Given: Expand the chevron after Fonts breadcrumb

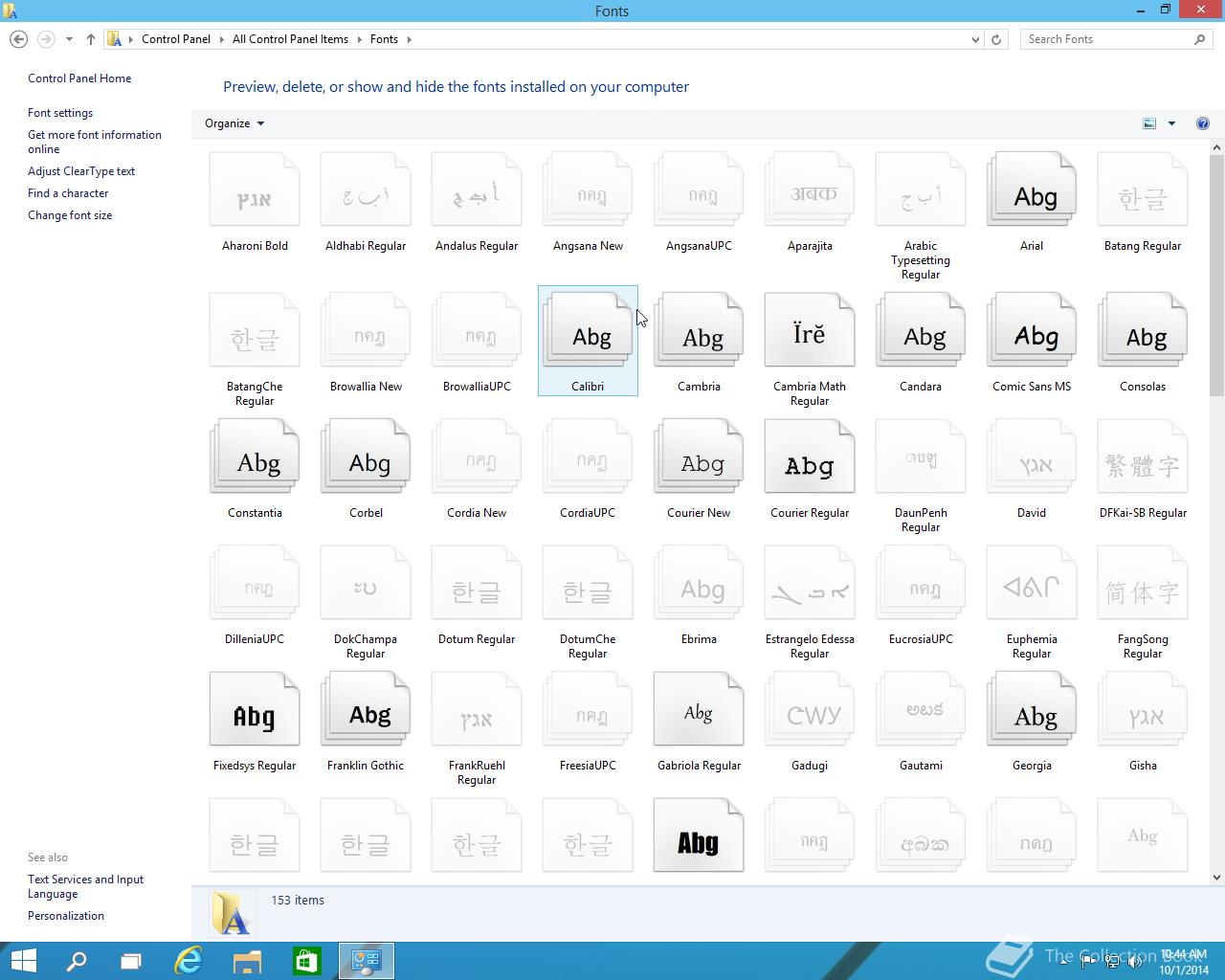Looking at the screenshot, I should tap(409, 39).
